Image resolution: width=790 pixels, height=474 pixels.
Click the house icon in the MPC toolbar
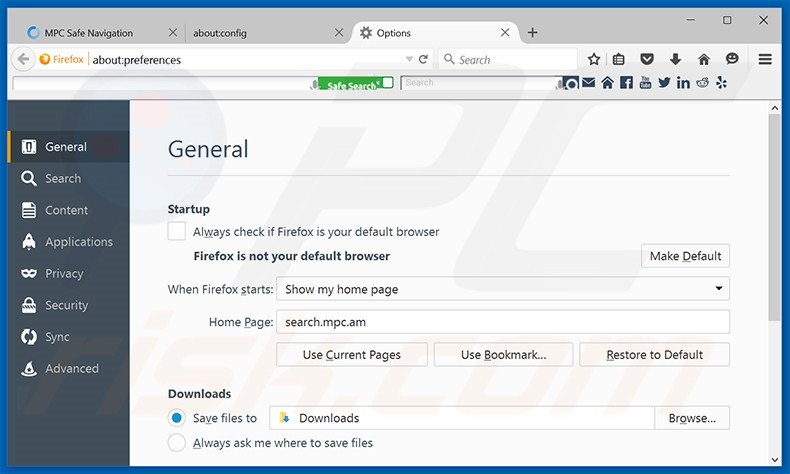tap(608, 83)
